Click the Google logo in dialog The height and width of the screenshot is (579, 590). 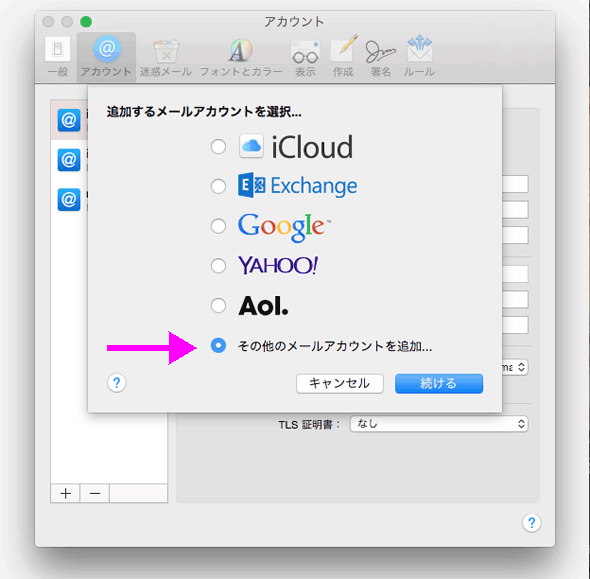(284, 227)
